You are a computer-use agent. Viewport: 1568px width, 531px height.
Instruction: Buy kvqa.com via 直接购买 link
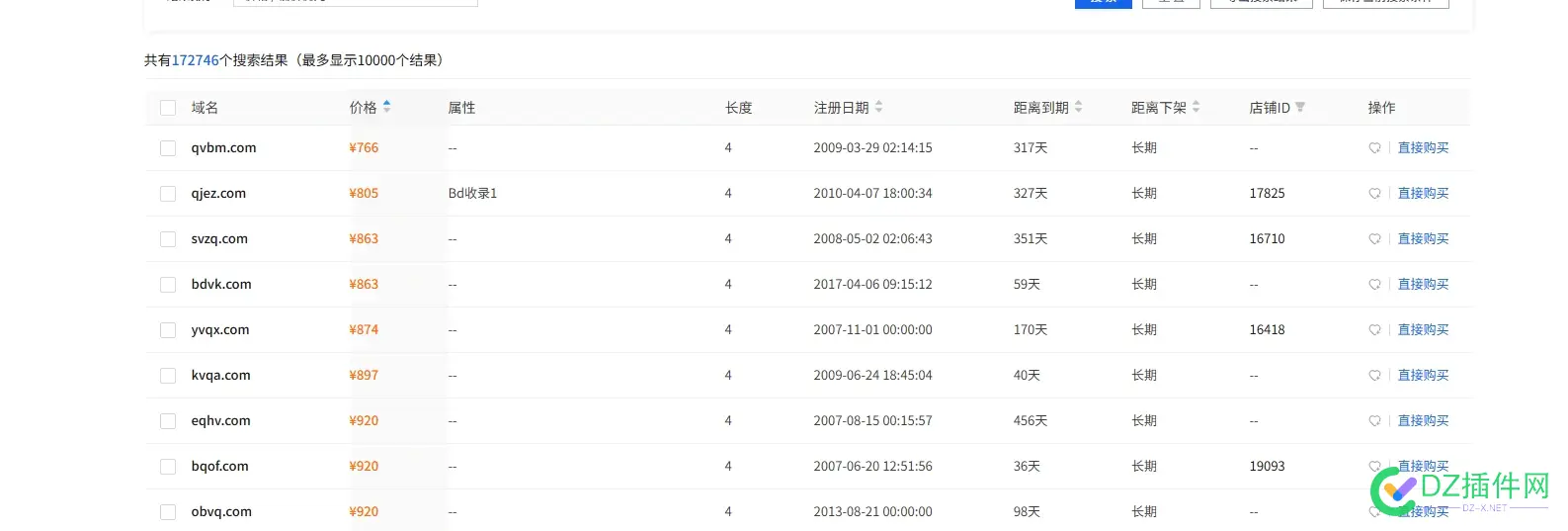pos(1423,376)
